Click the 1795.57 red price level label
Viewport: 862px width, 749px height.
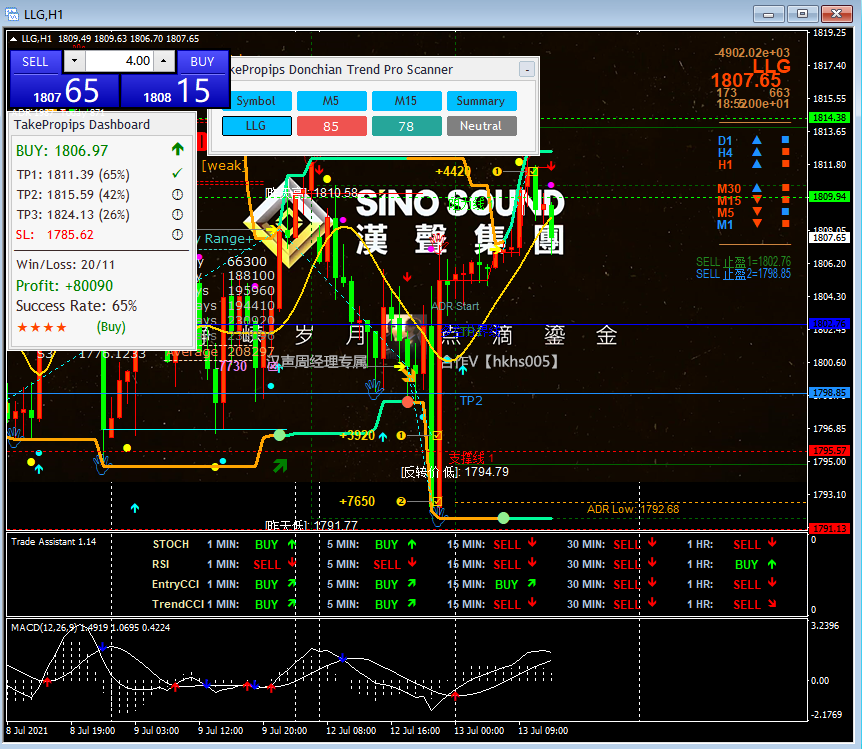click(x=830, y=451)
